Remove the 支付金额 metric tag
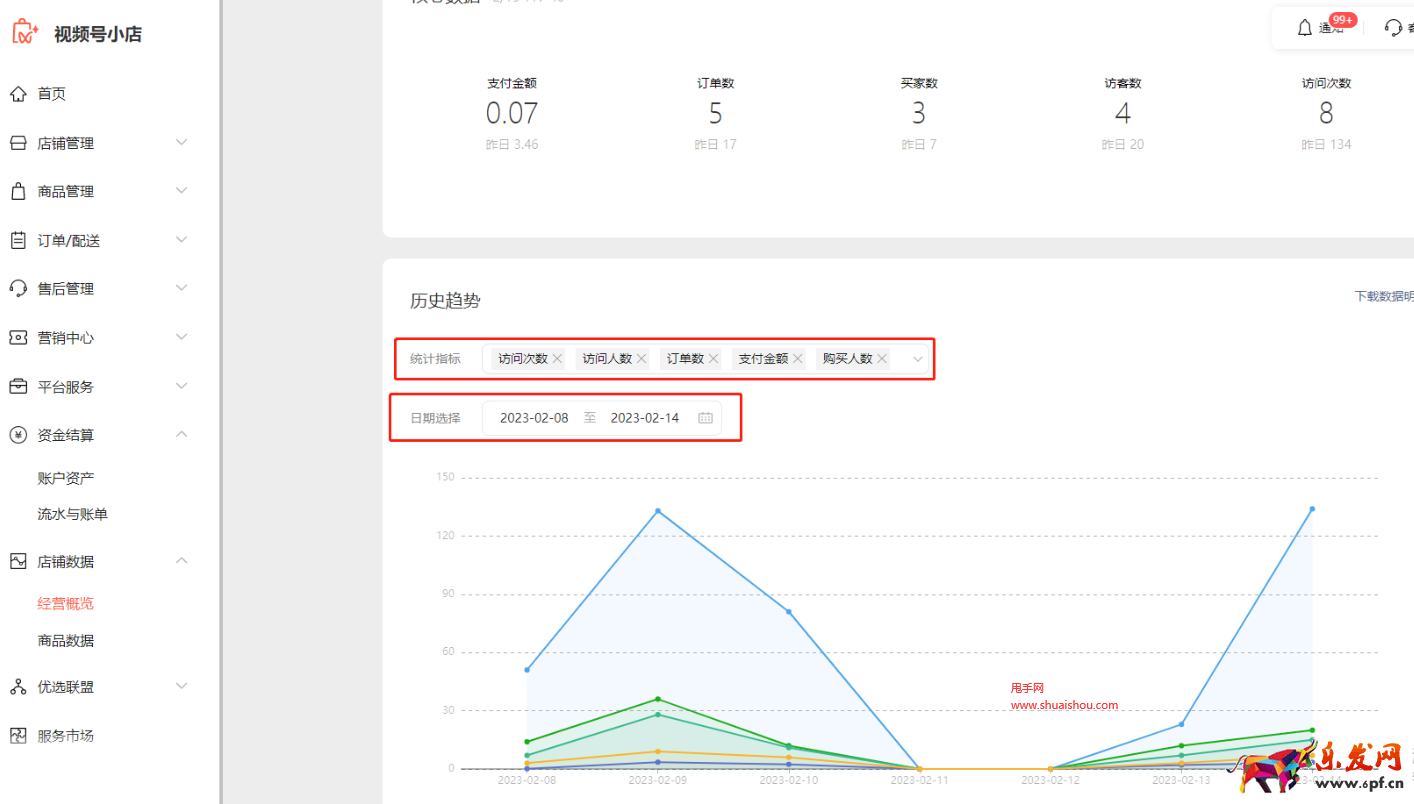 coord(798,359)
